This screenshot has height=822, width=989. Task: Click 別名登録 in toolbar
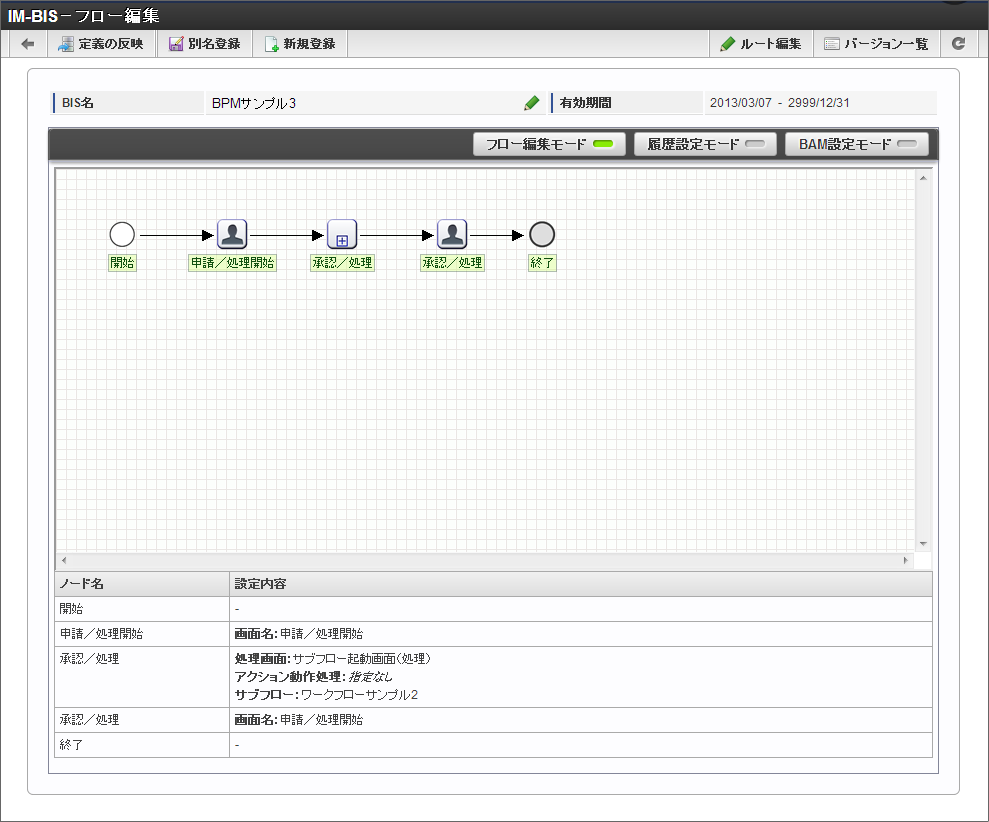tap(204, 44)
